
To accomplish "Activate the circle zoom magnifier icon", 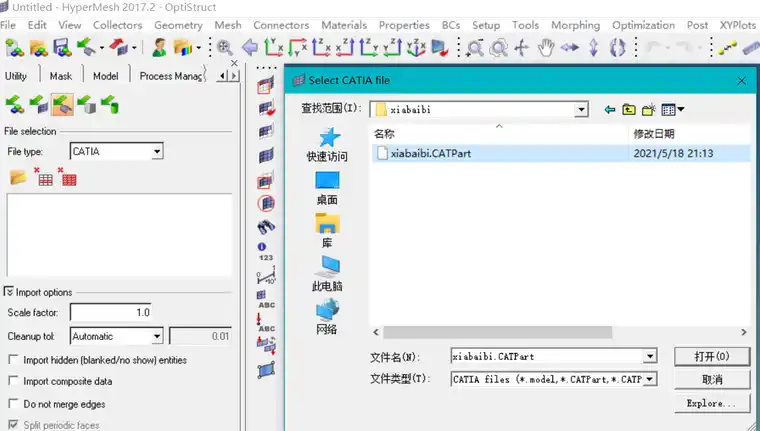I will pos(498,48).
